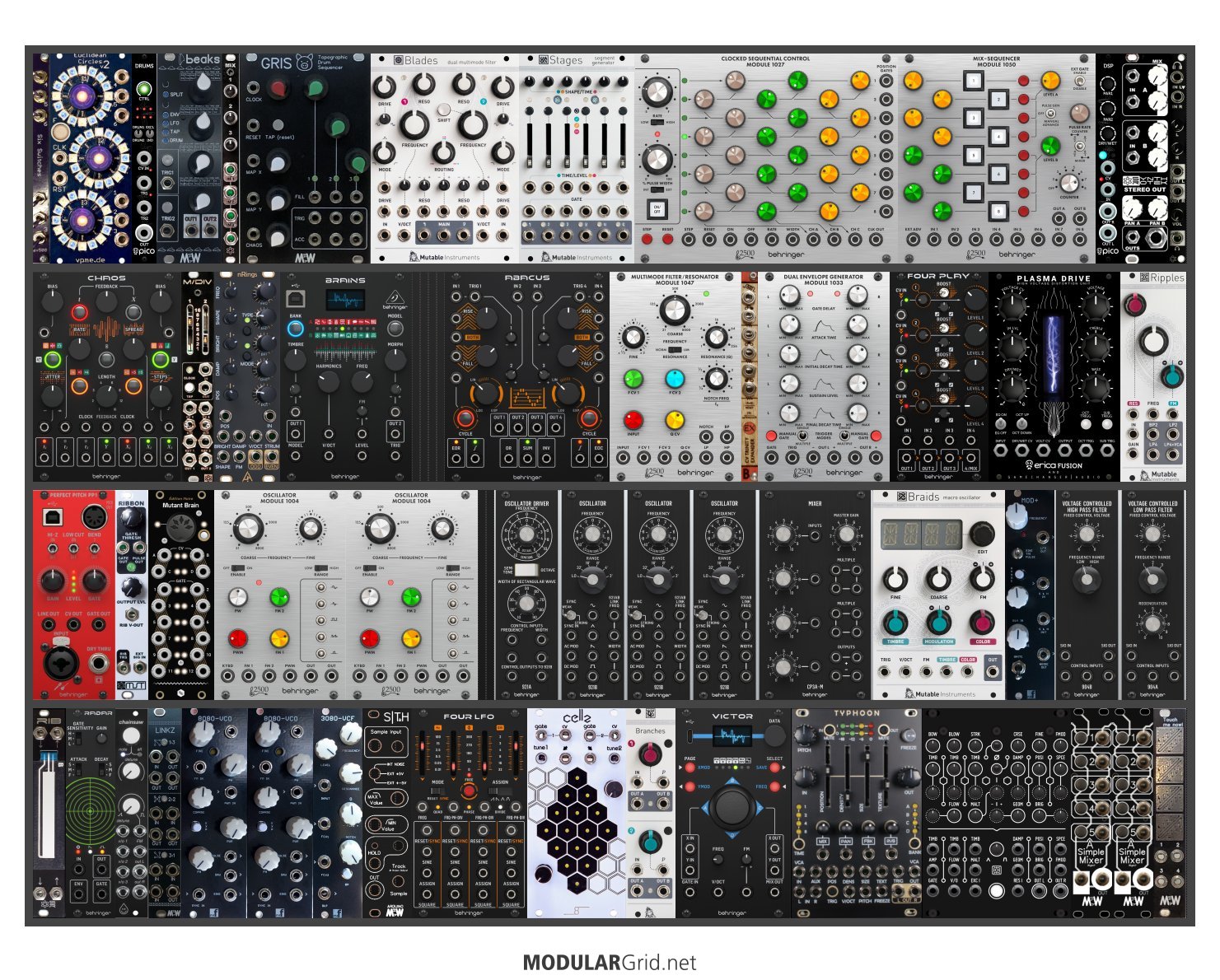Click the RESONANCE (Q) knob on Module 1047
This screenshot has width=1220, height=980.
[715, 337]
